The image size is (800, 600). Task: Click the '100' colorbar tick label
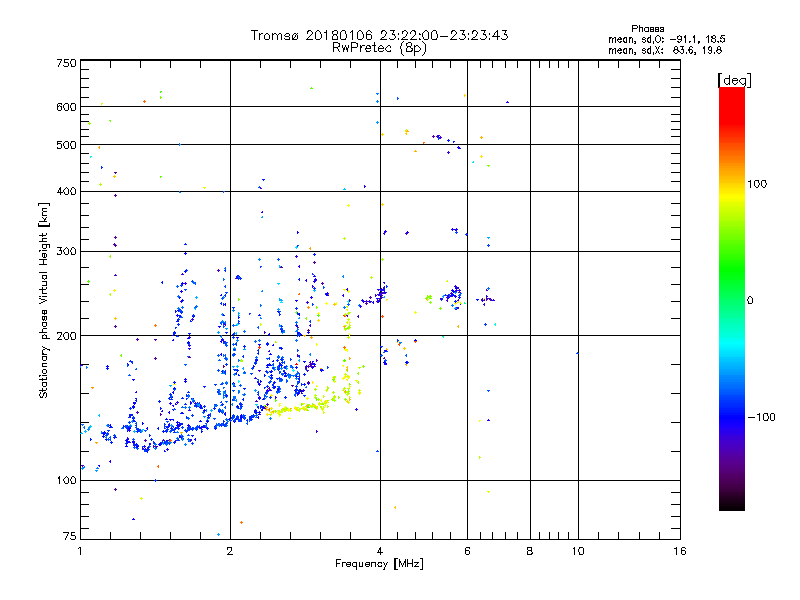point(757,184)
